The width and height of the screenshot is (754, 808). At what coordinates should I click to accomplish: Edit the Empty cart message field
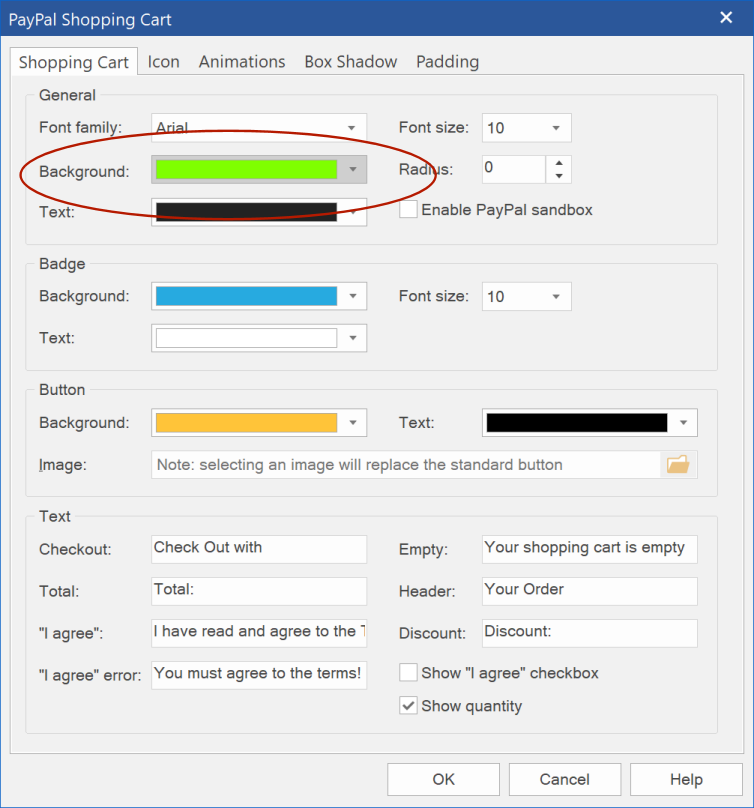(x=590, y=549)
